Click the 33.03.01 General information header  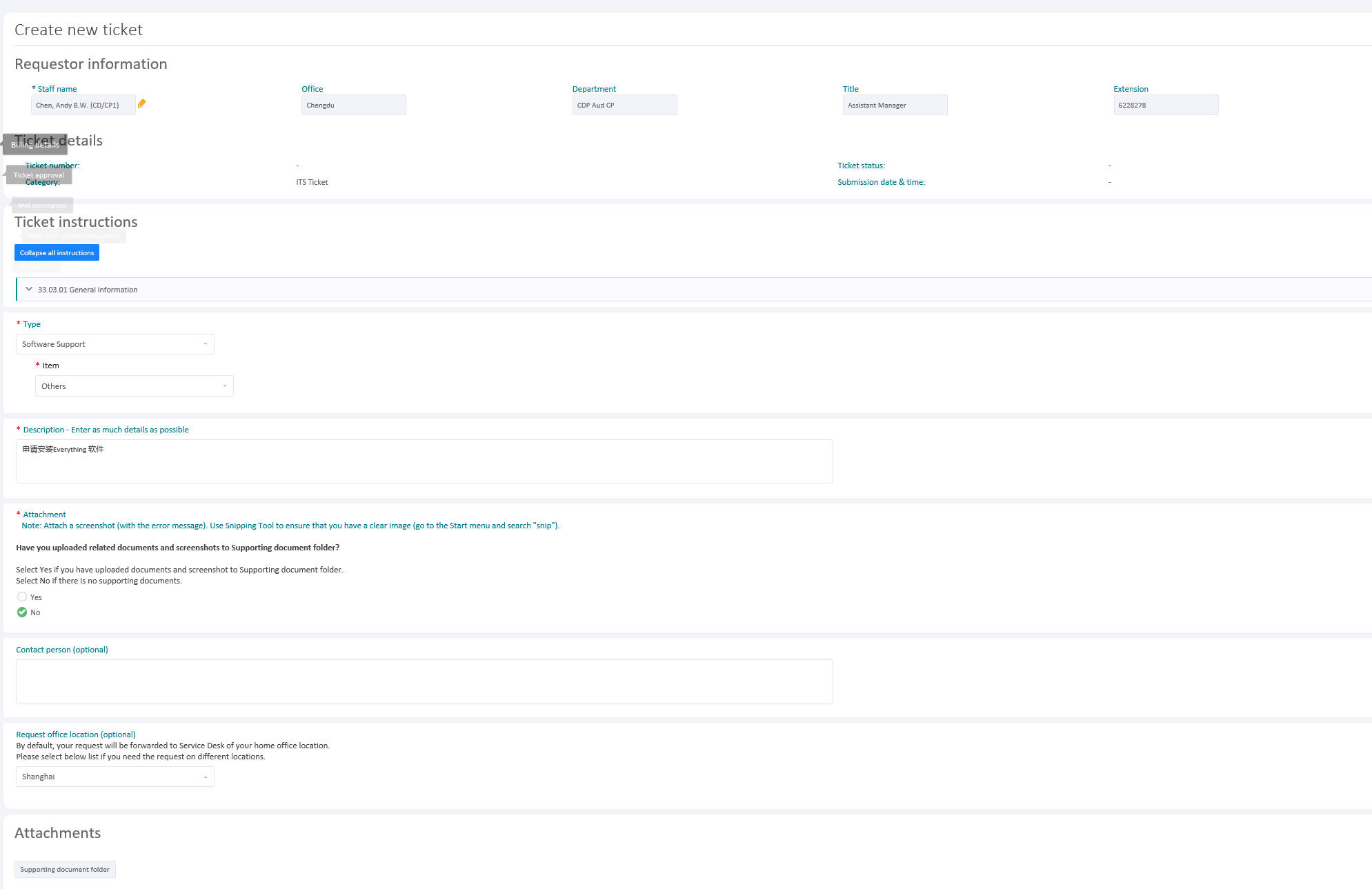[88, 290]
